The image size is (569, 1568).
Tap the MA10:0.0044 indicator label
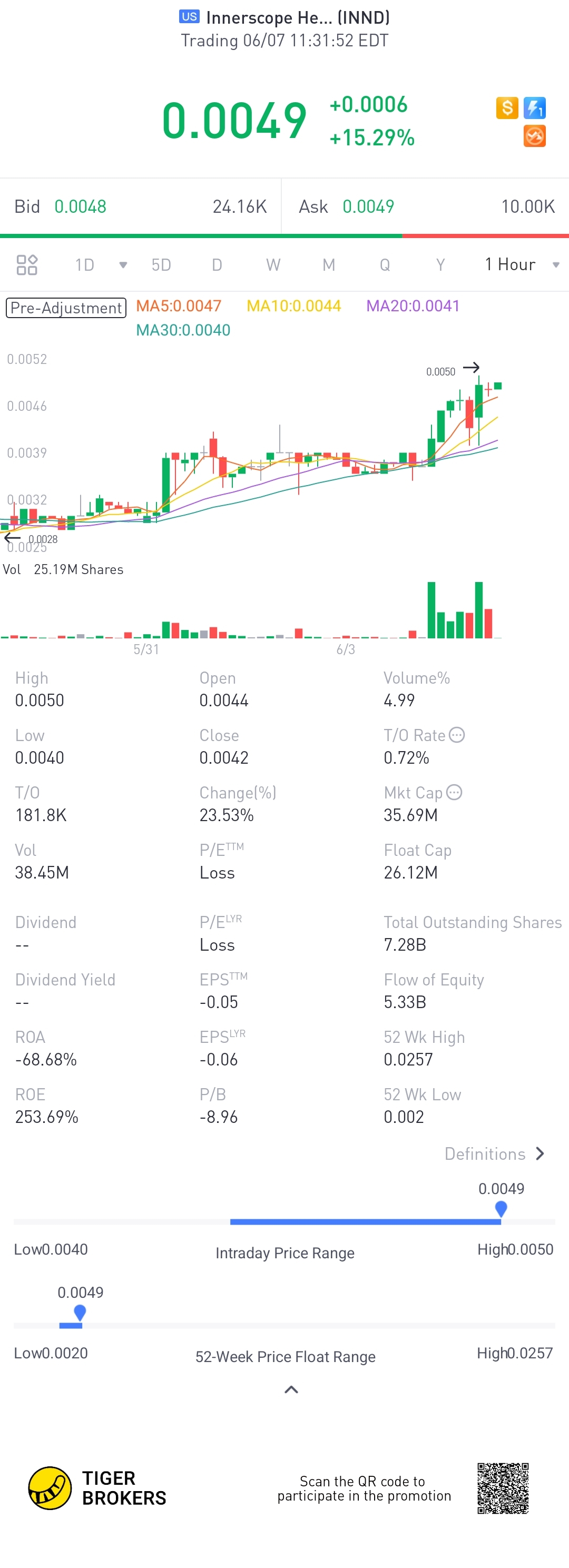[x=294, y=305]
